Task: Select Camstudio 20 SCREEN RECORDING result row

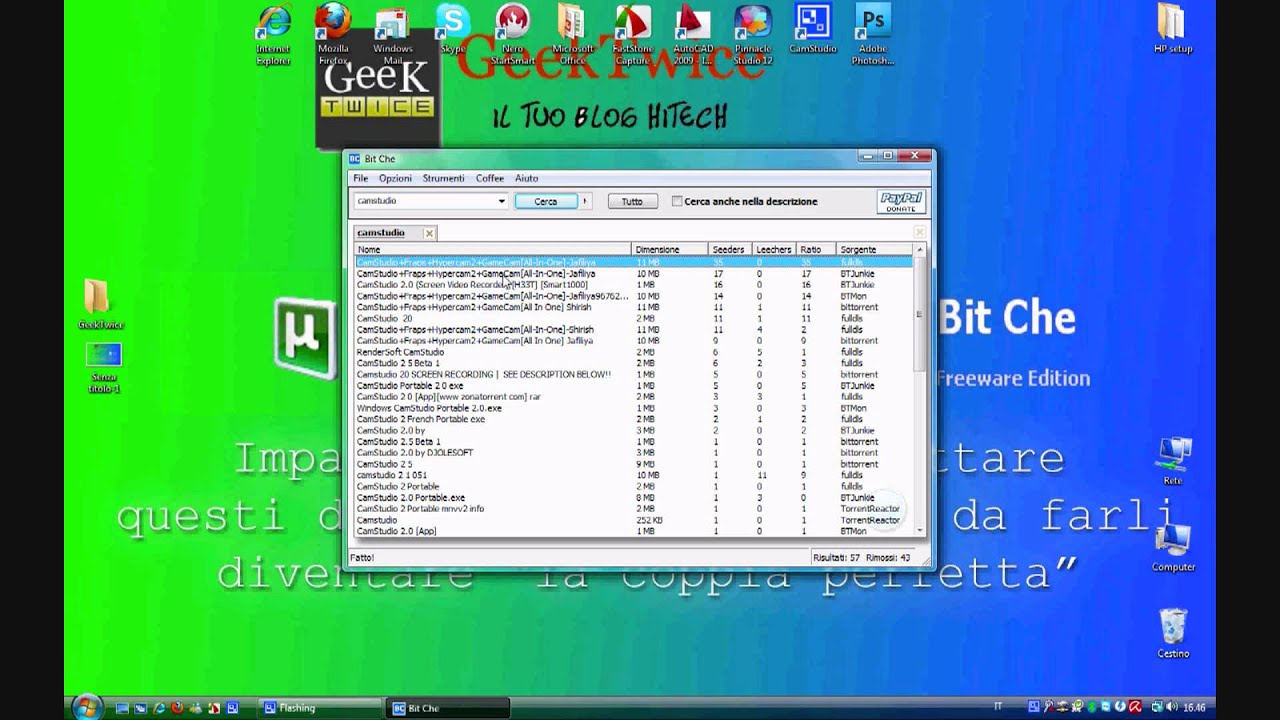Action: click(x=634, y=374)
